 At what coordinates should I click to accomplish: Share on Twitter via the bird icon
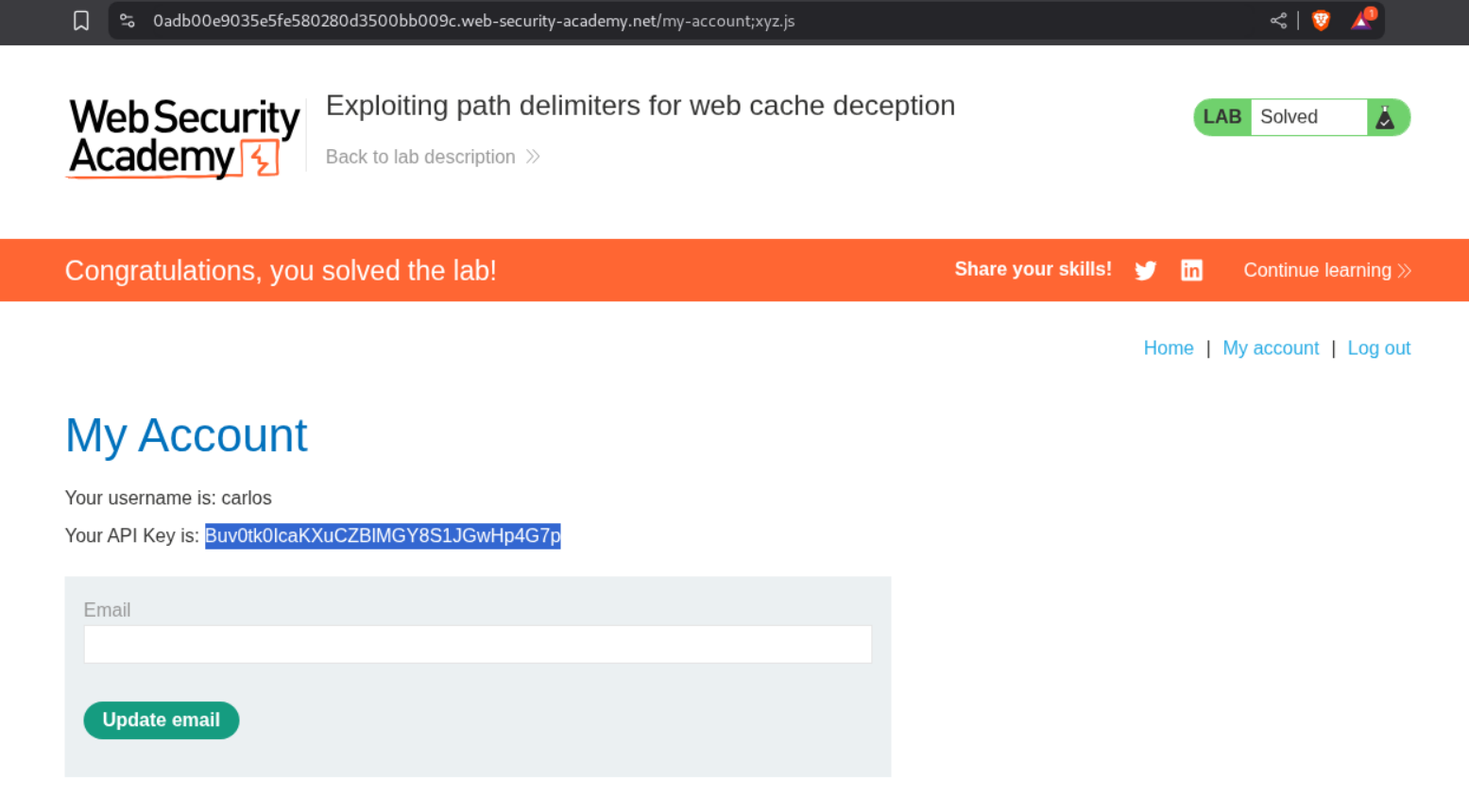pyautogui.click(x=1145, y=271)
